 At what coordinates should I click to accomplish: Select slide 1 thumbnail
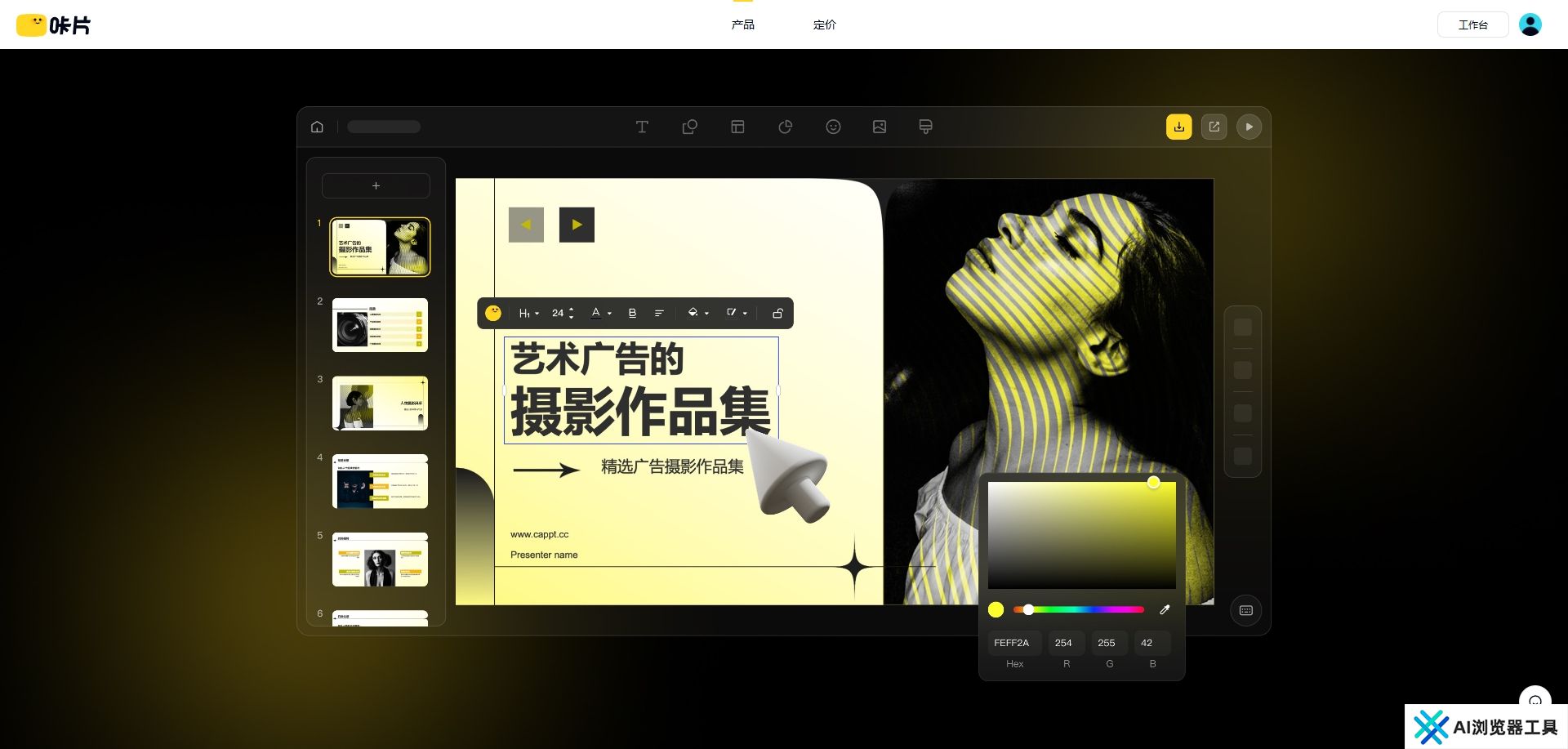click(380, 247)
